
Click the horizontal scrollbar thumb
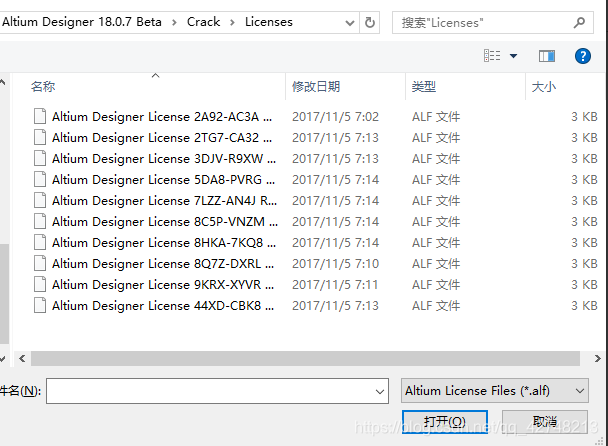[306, 359]
